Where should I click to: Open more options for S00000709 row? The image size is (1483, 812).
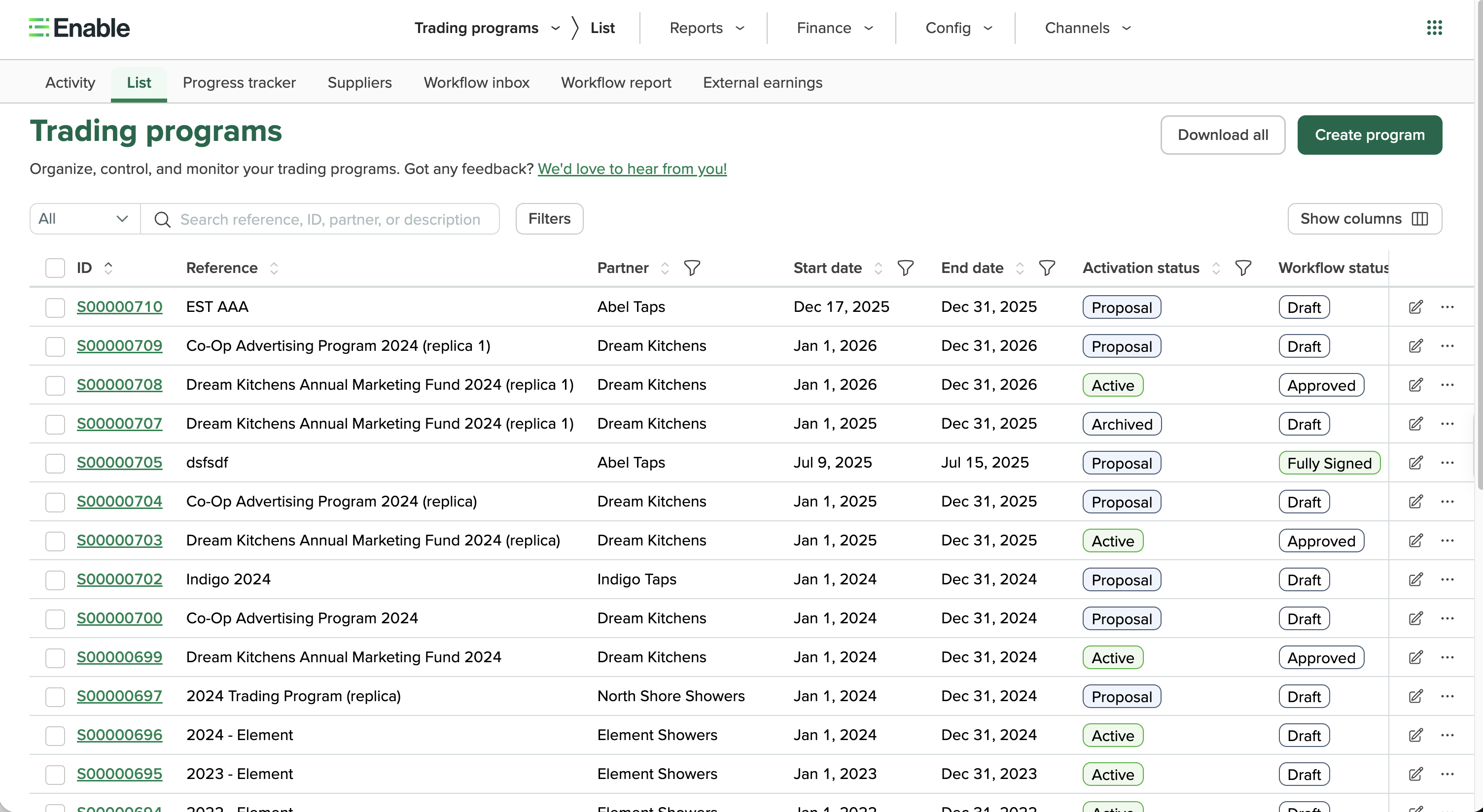click(1448, 346)
